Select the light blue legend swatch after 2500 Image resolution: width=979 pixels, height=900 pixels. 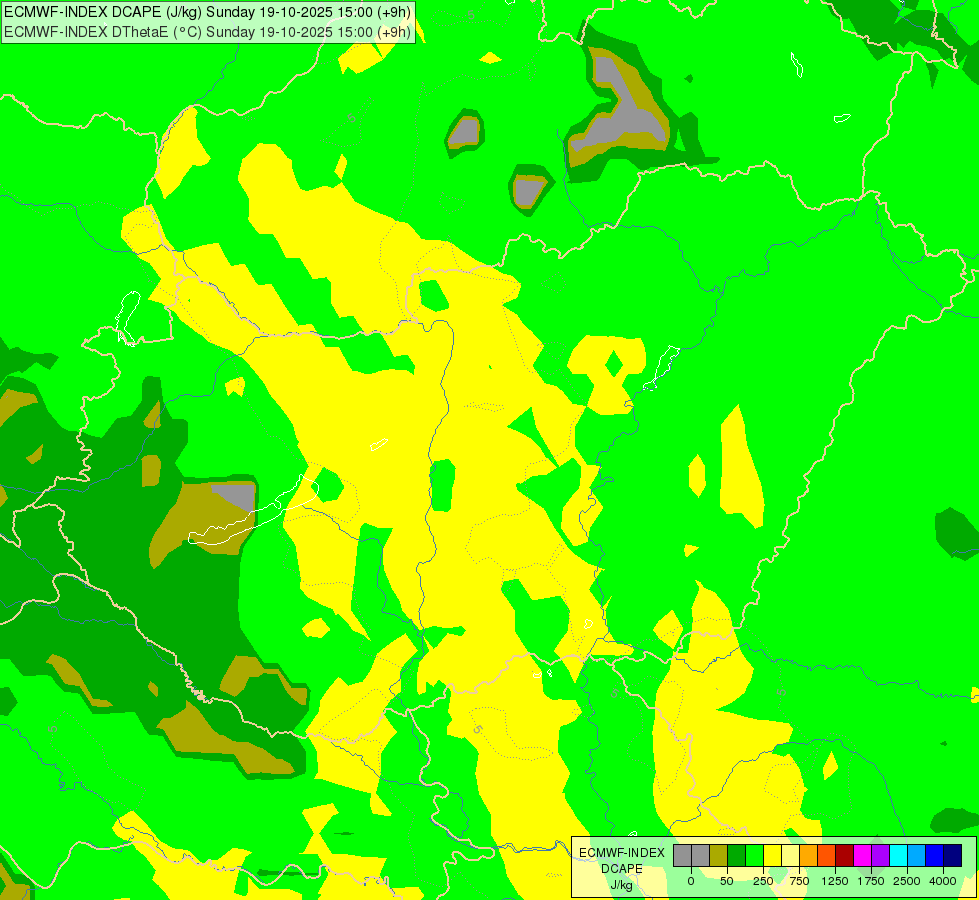tap(917, 856)
